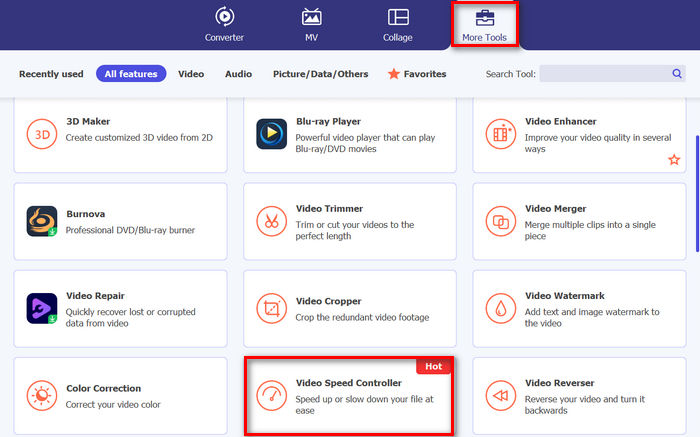The image size is (700, 437).
Task: Click the Color Correction sun icon
Action: pyautogui.click(x=42, y=395)
